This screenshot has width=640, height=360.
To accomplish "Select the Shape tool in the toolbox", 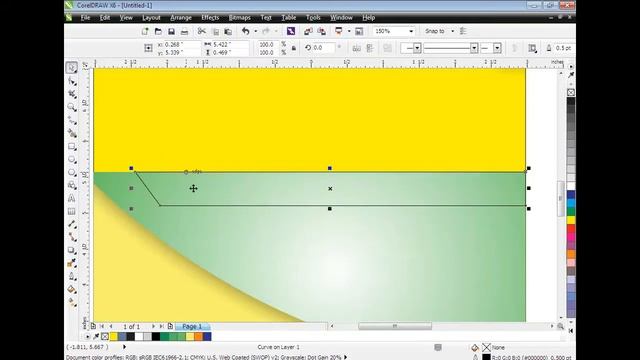I will pyautogui.click(x=72, y=81).
